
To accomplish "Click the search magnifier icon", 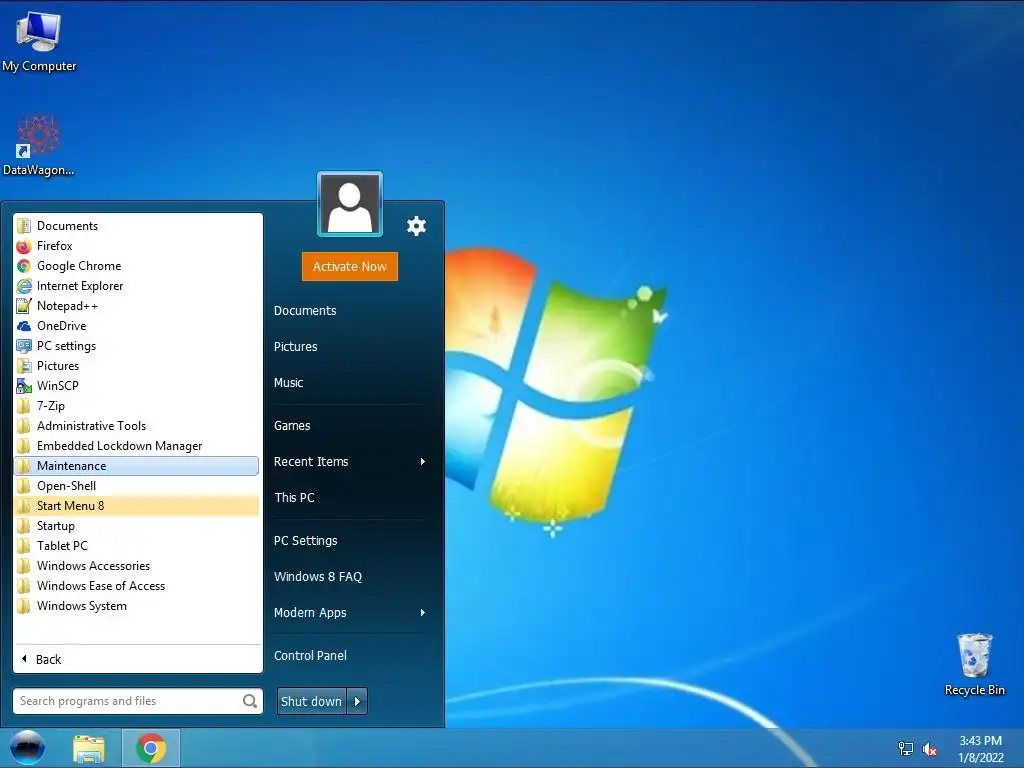I will pos(249,701).
